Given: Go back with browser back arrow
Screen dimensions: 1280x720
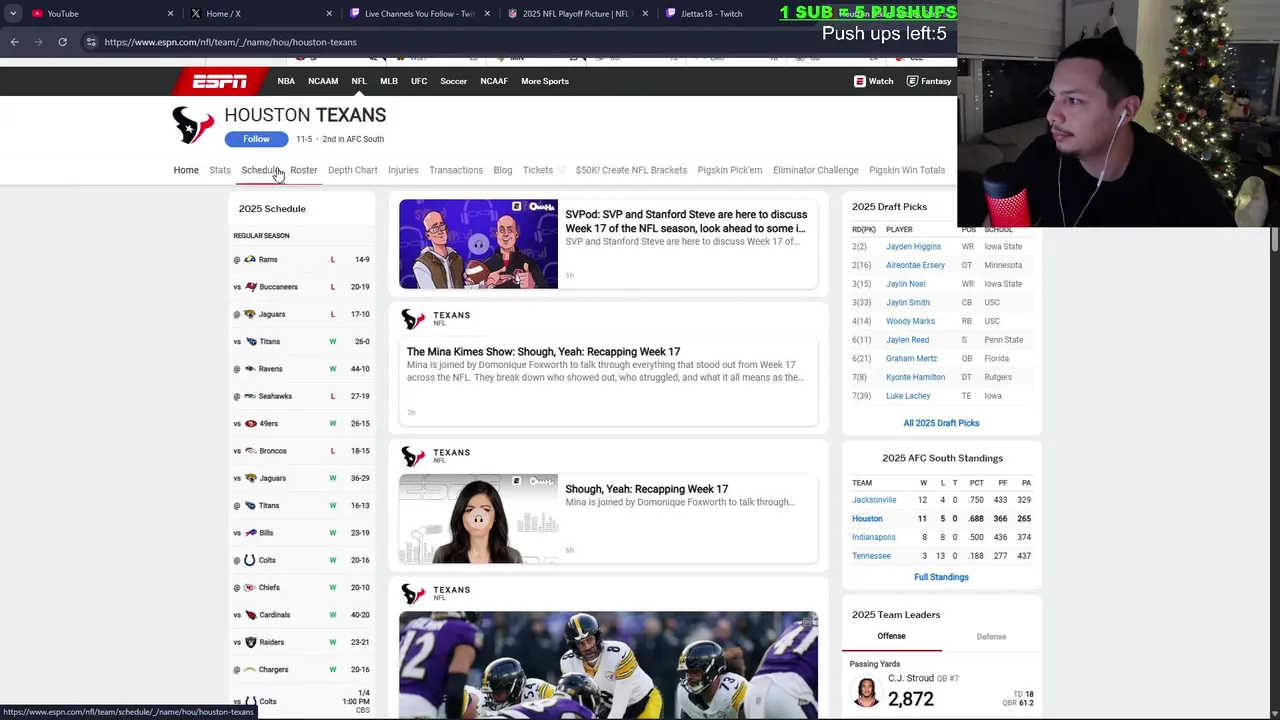Looking at the screenshot, I should (x=15, y=42).
